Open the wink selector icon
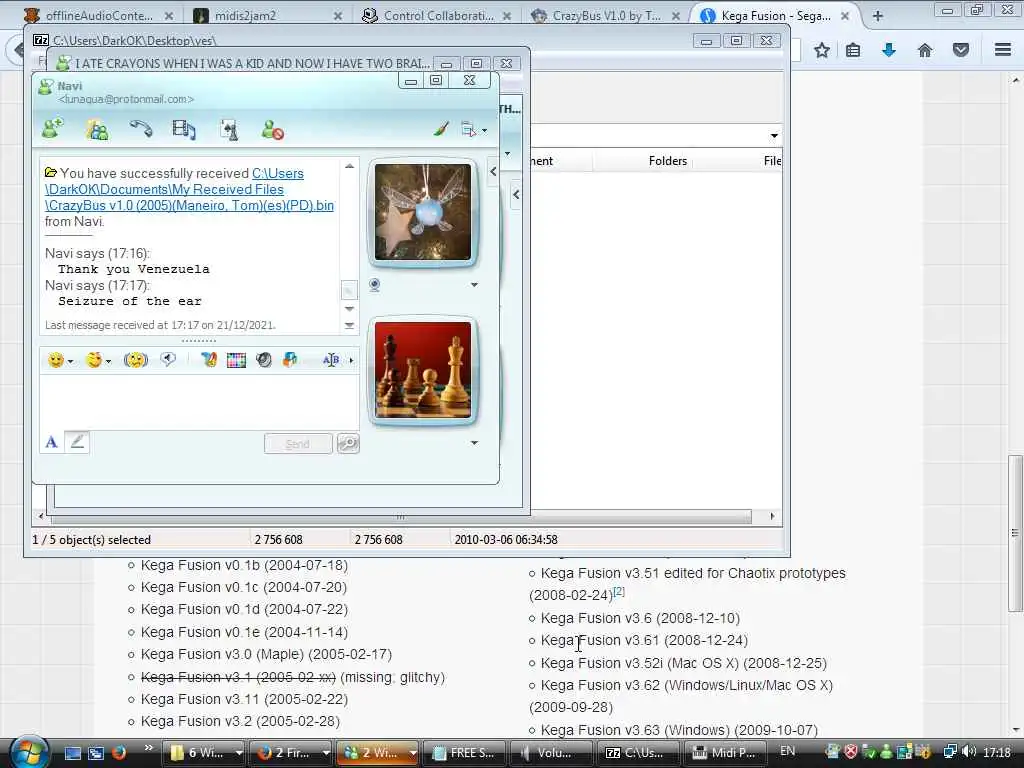Screen dimensions: 1024x768 98,360
